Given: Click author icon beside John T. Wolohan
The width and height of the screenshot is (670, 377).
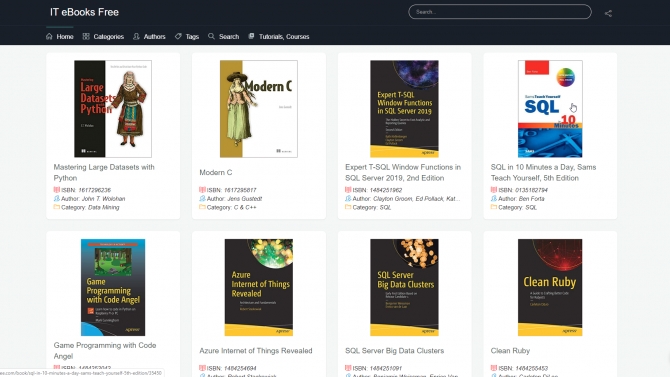Looking at the screenshot, I should (56, 198).
